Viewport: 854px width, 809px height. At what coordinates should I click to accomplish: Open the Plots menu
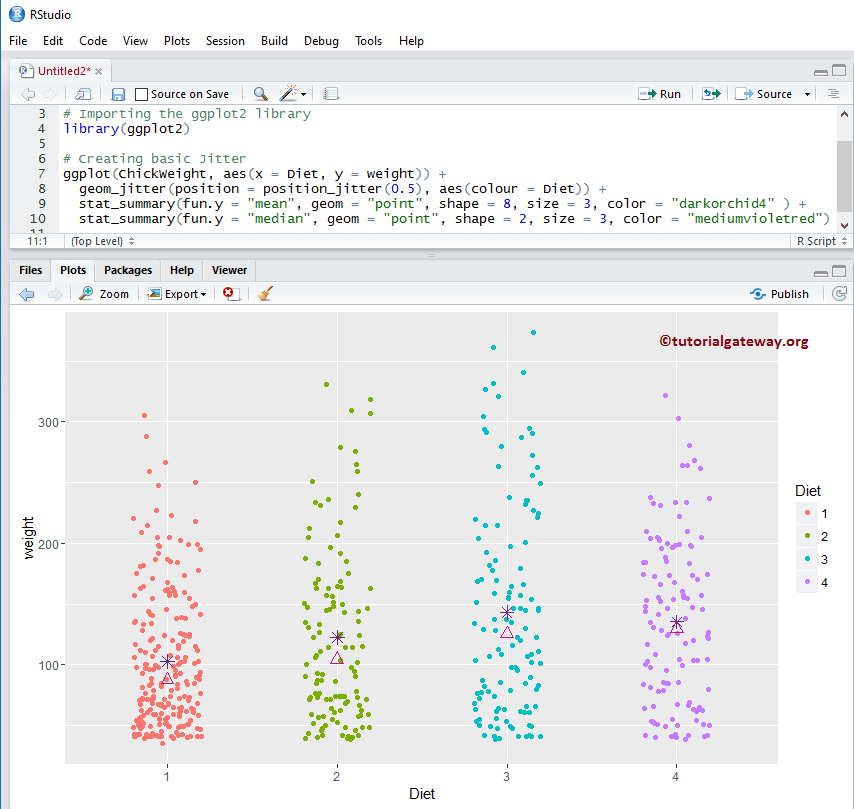177,41
